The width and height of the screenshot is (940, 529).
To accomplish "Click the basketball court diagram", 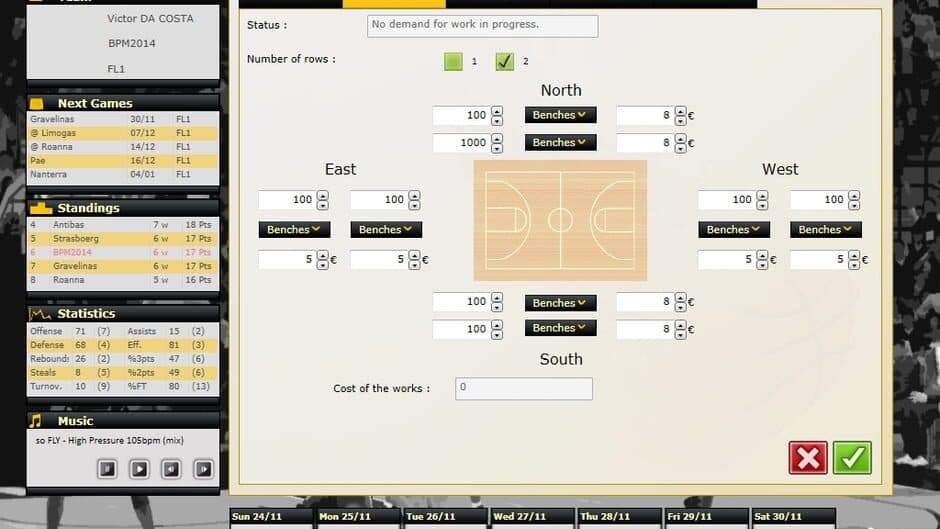I will pos(560,220).
